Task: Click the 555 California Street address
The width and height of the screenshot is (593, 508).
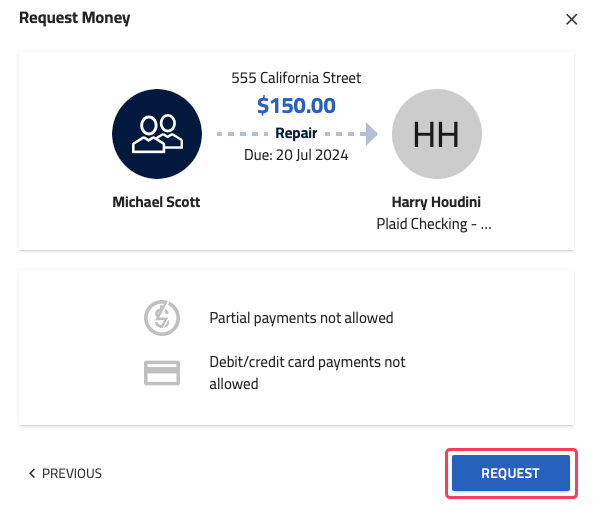Action: tap(296, 78)
